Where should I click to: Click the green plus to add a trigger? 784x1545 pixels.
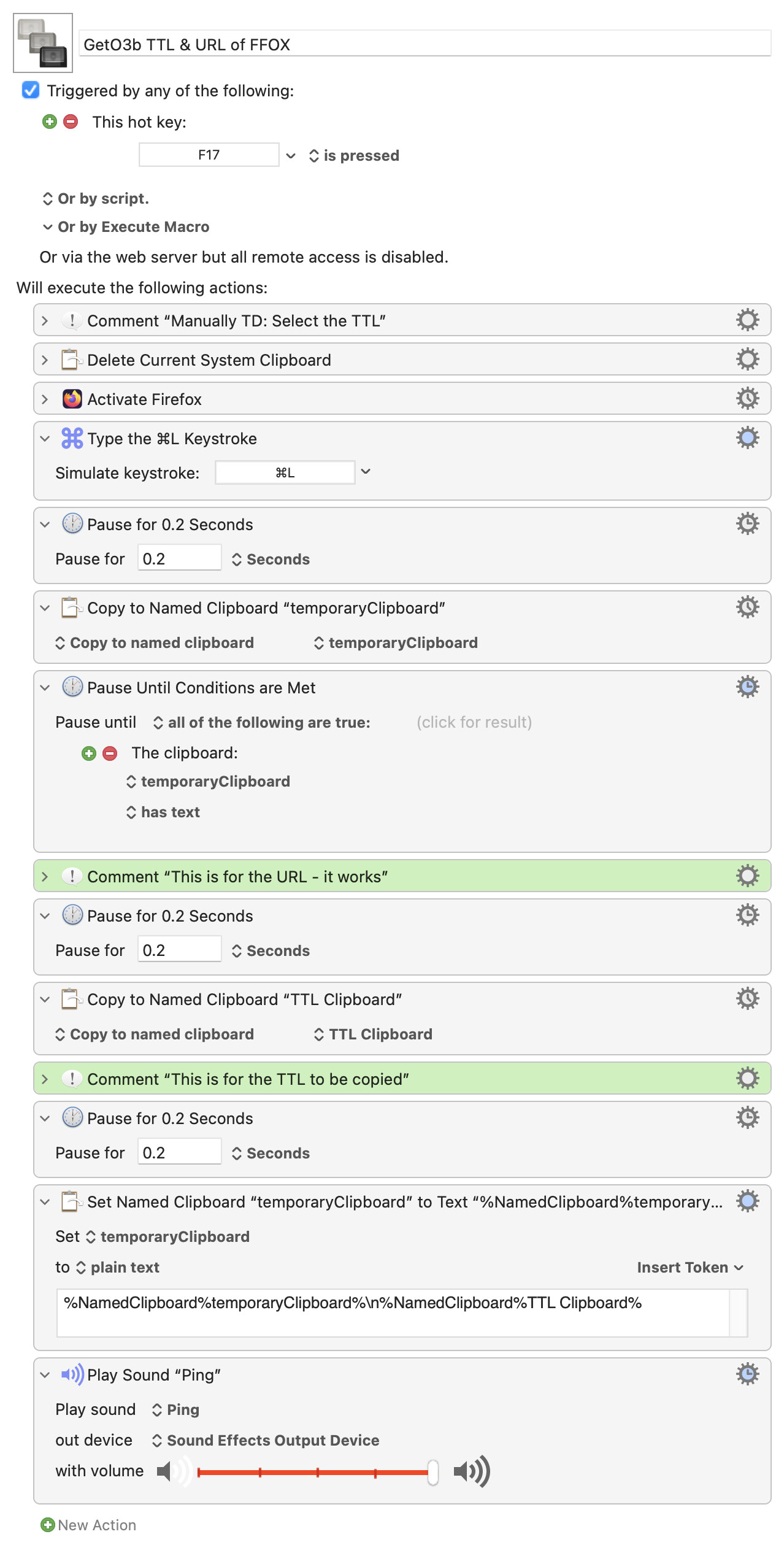[x=50, y=121]
